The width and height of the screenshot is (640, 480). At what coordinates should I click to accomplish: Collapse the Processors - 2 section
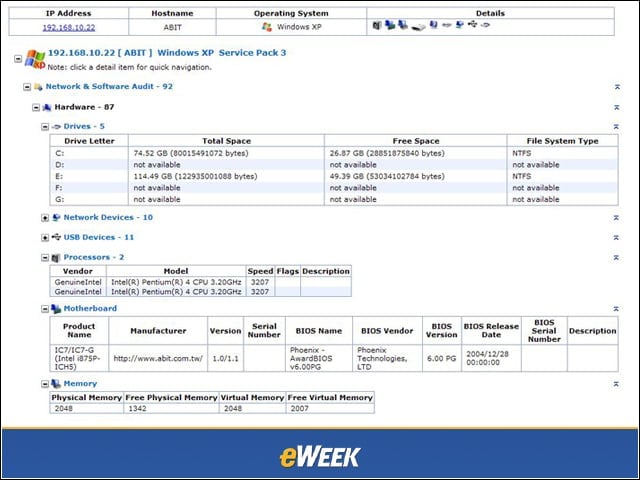click(x=45, y=258)
